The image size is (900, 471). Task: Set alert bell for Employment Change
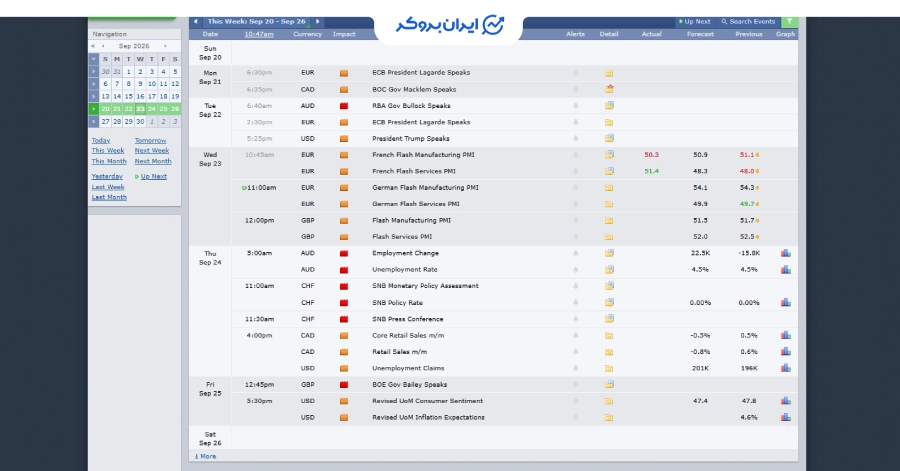tap(575, 253)
